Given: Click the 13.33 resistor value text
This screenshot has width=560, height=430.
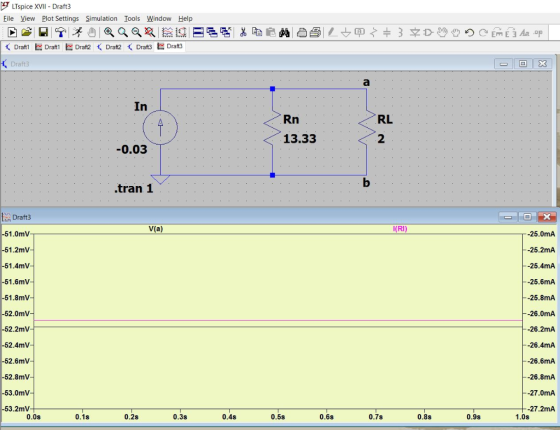Looking at the screenshot, I should pyautogui.click(x=300, y=139).
